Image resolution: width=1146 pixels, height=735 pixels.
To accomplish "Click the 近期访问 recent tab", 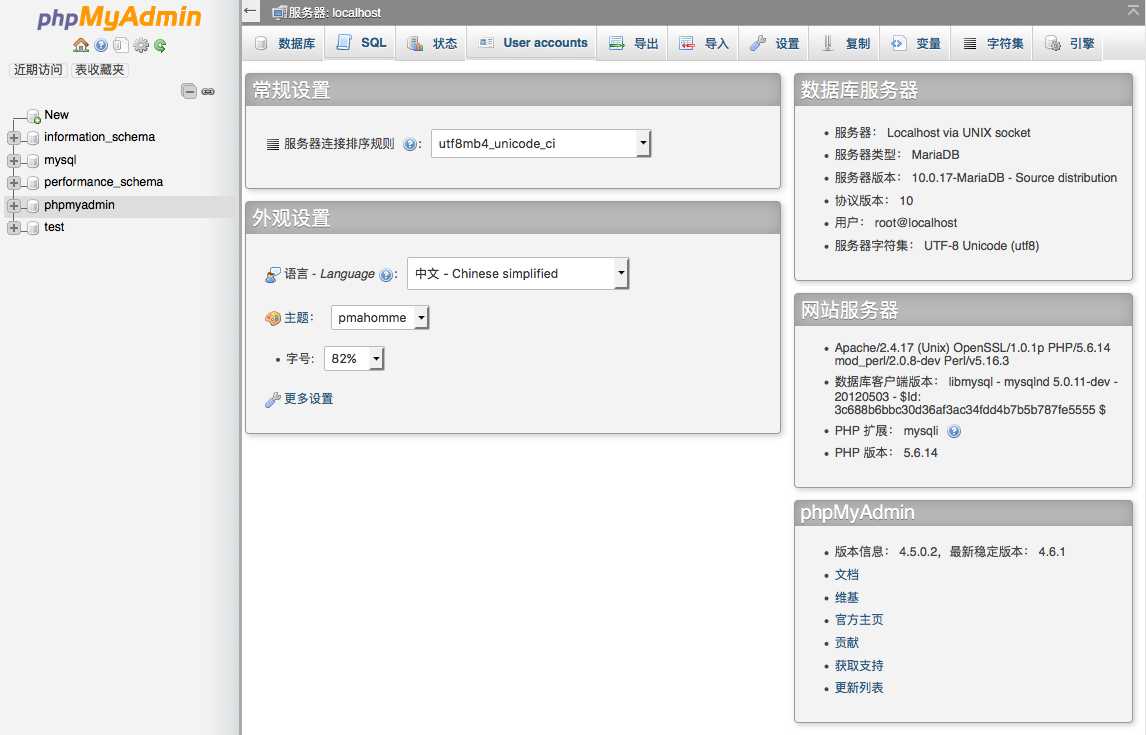I will tap(38, 69).
